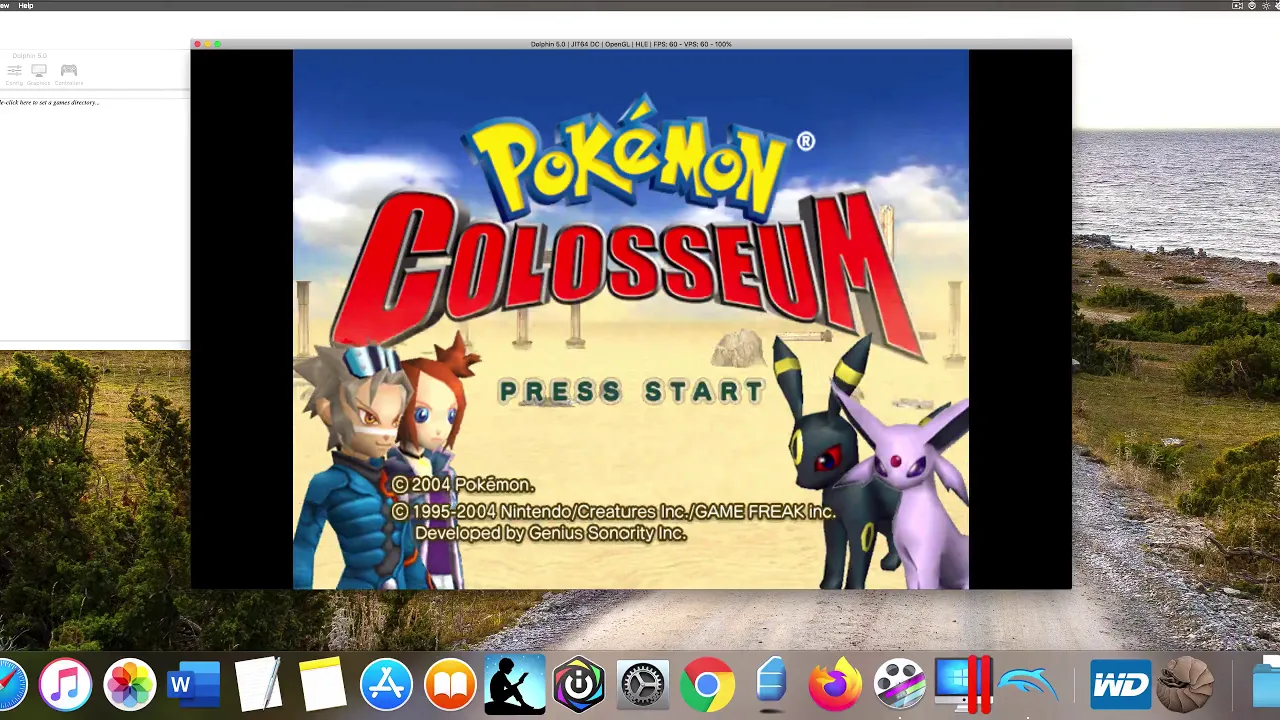
Task: Launch Google Chrome from the dock
Action: [x=707, y=685]
